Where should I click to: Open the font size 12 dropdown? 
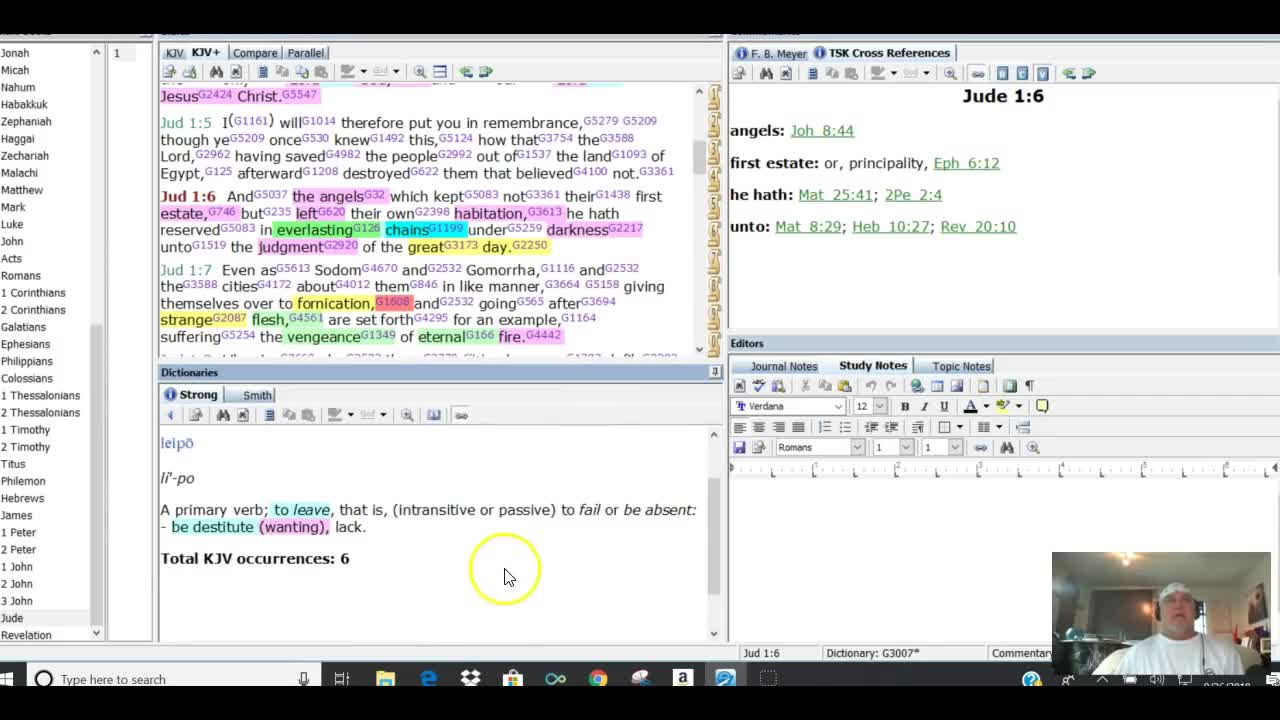tap(880, 407)
